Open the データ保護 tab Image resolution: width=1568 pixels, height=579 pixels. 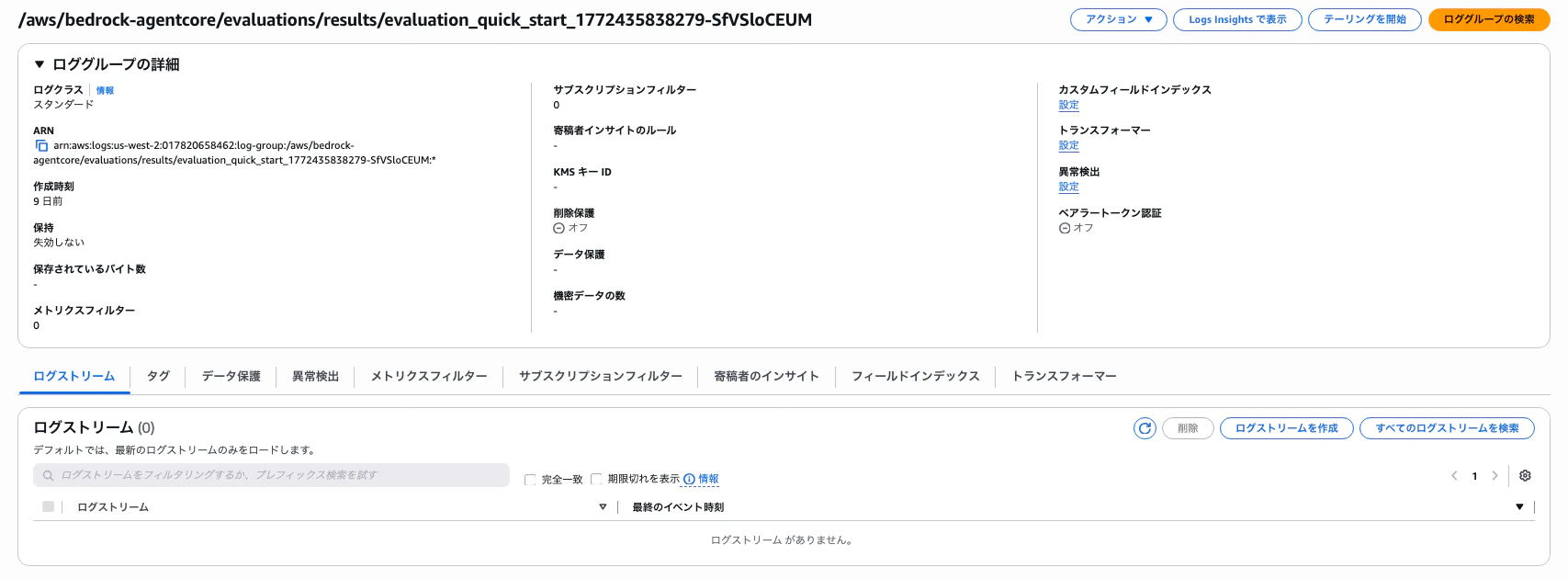point(231,377)
